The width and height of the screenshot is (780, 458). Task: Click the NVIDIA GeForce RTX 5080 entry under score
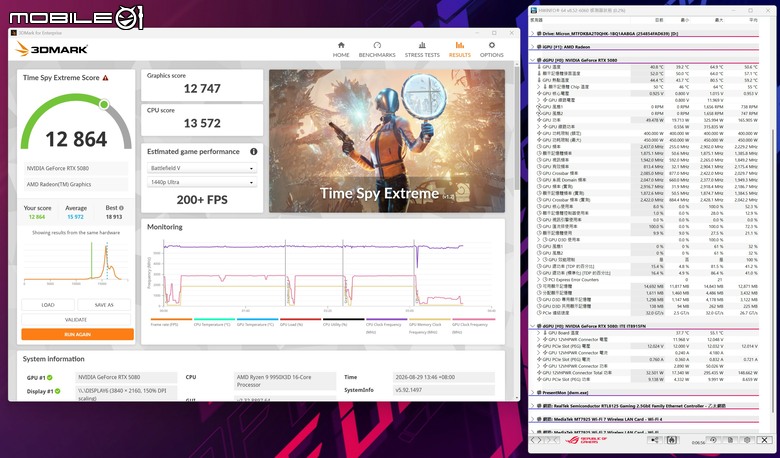[x=76, y=169]
